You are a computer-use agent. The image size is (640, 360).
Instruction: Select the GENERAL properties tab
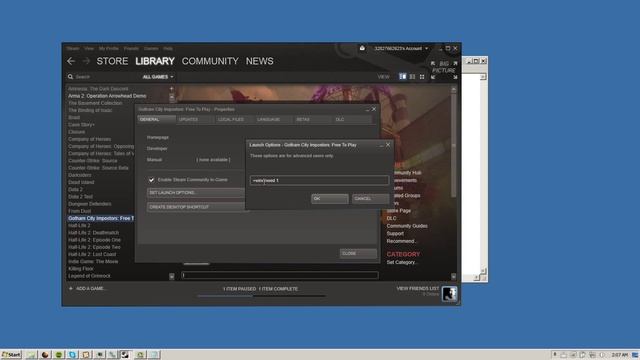pyautogui.click(x=156, y=120)
